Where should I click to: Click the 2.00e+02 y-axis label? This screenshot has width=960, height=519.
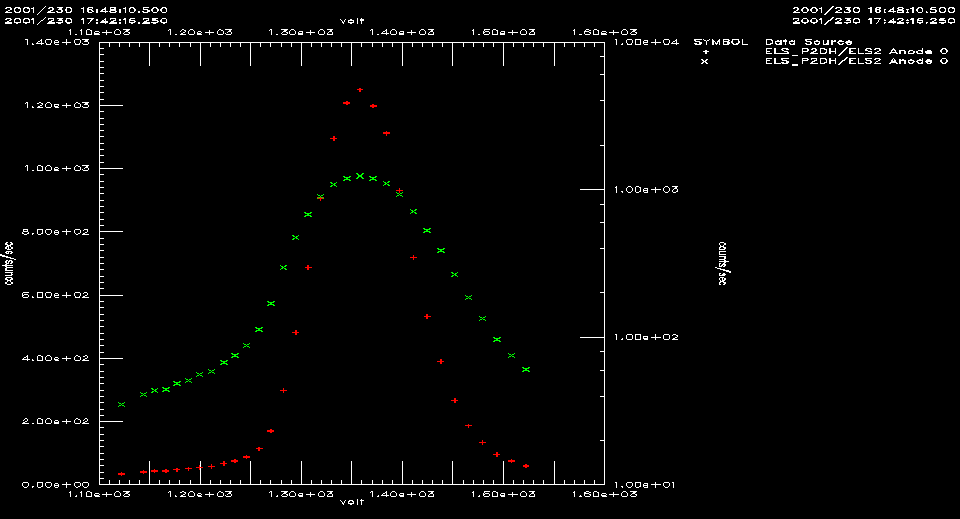point(56,421)
